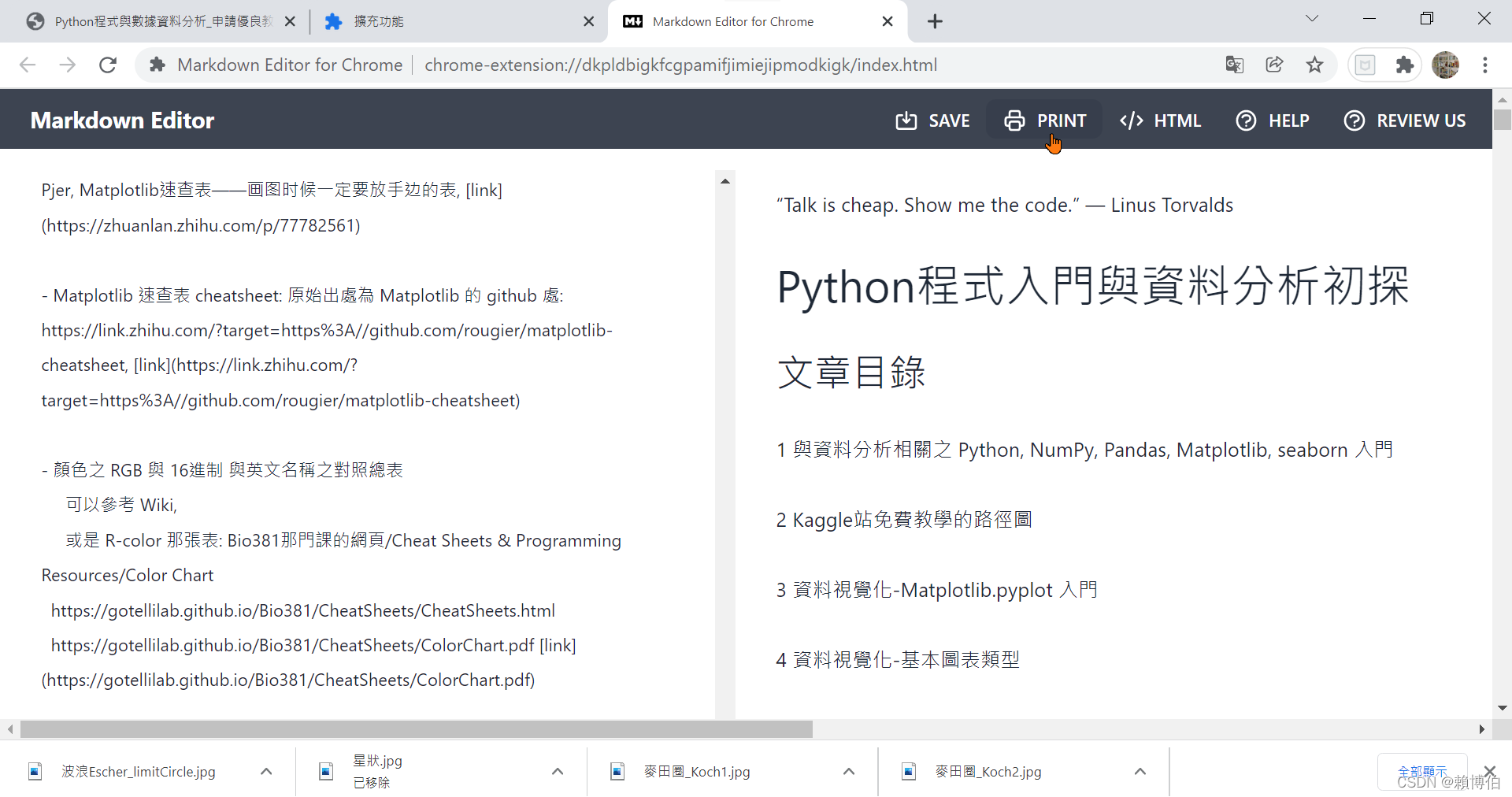Open the Chrome profile avatar

click(x=1445, y=65)
